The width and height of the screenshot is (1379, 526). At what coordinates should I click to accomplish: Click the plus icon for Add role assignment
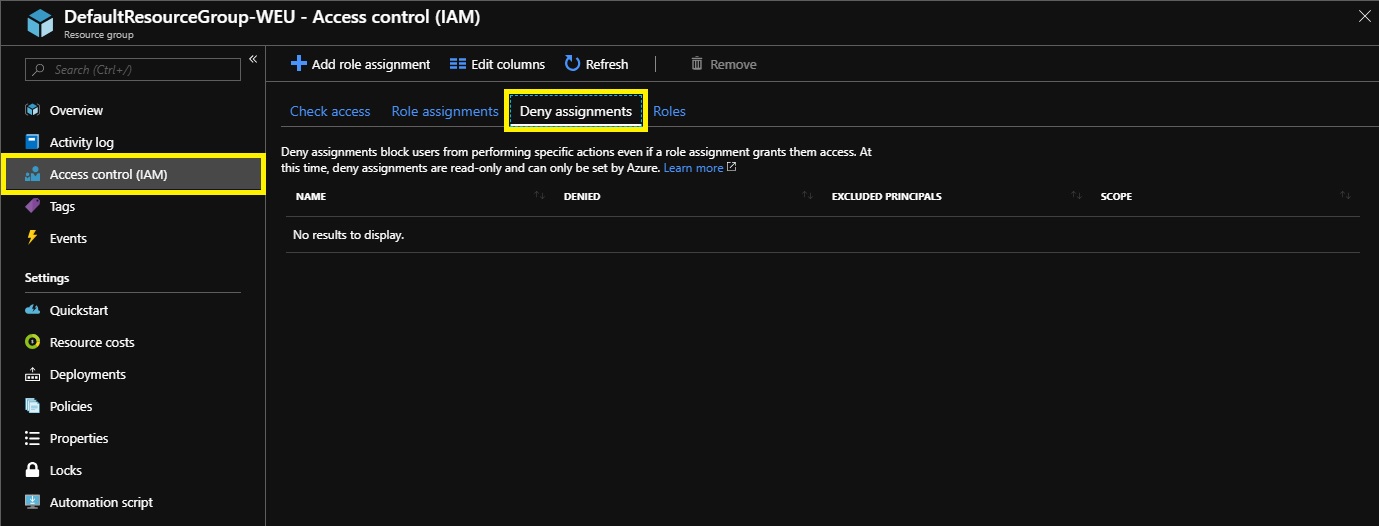click(x=298, y=64)
